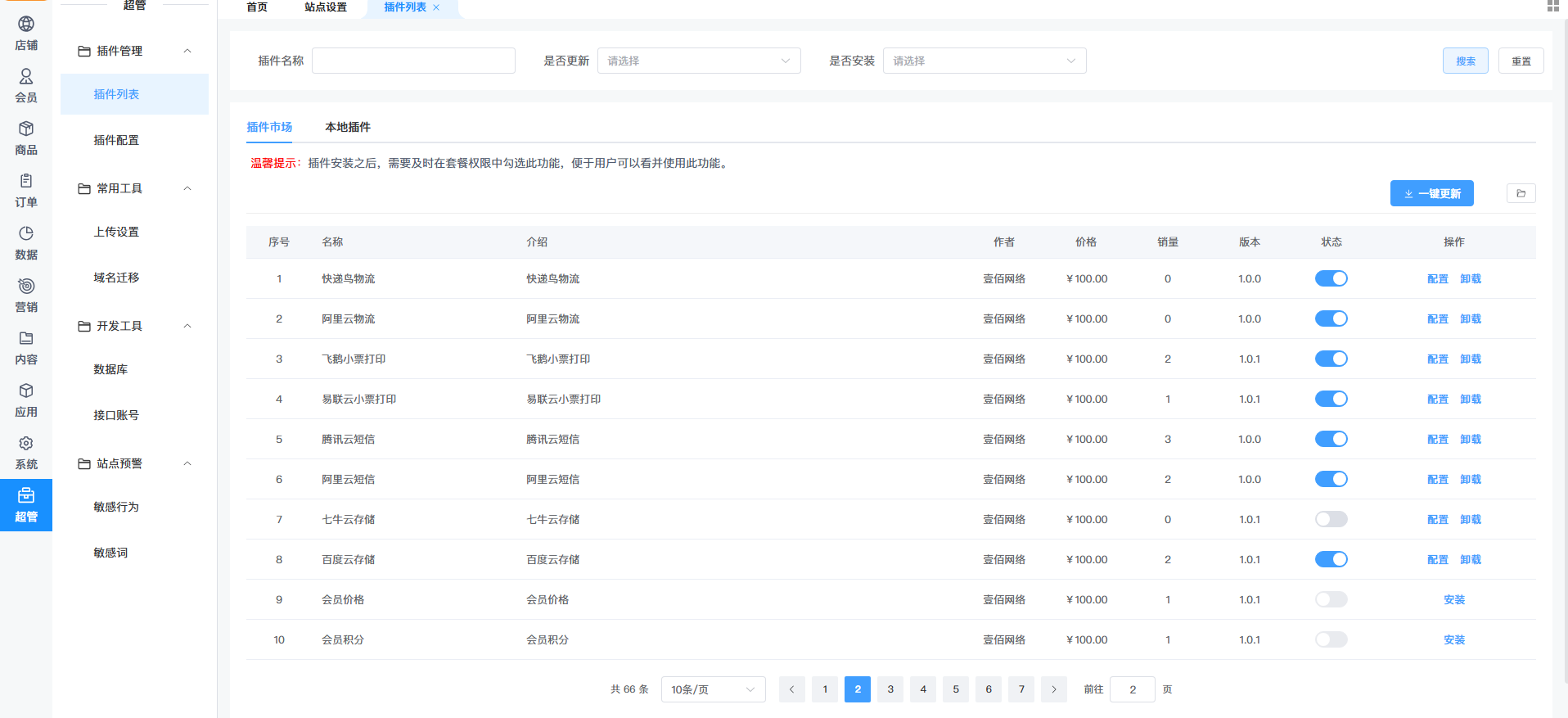The height and width of the screenshot is (718, 1568).
Task: Open the 店铺 section icon
Action: 26,25
